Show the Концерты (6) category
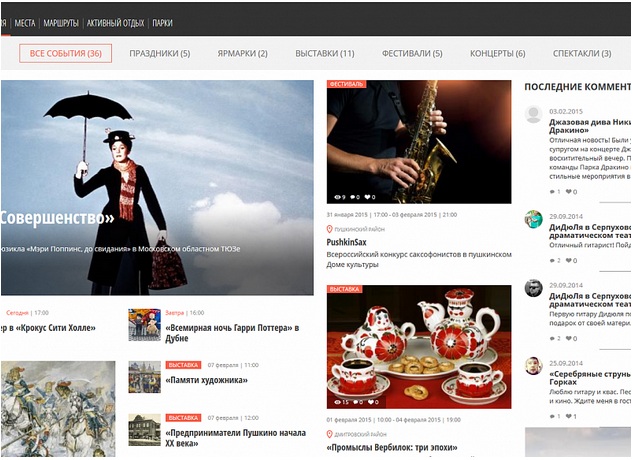 click(497, 53)
